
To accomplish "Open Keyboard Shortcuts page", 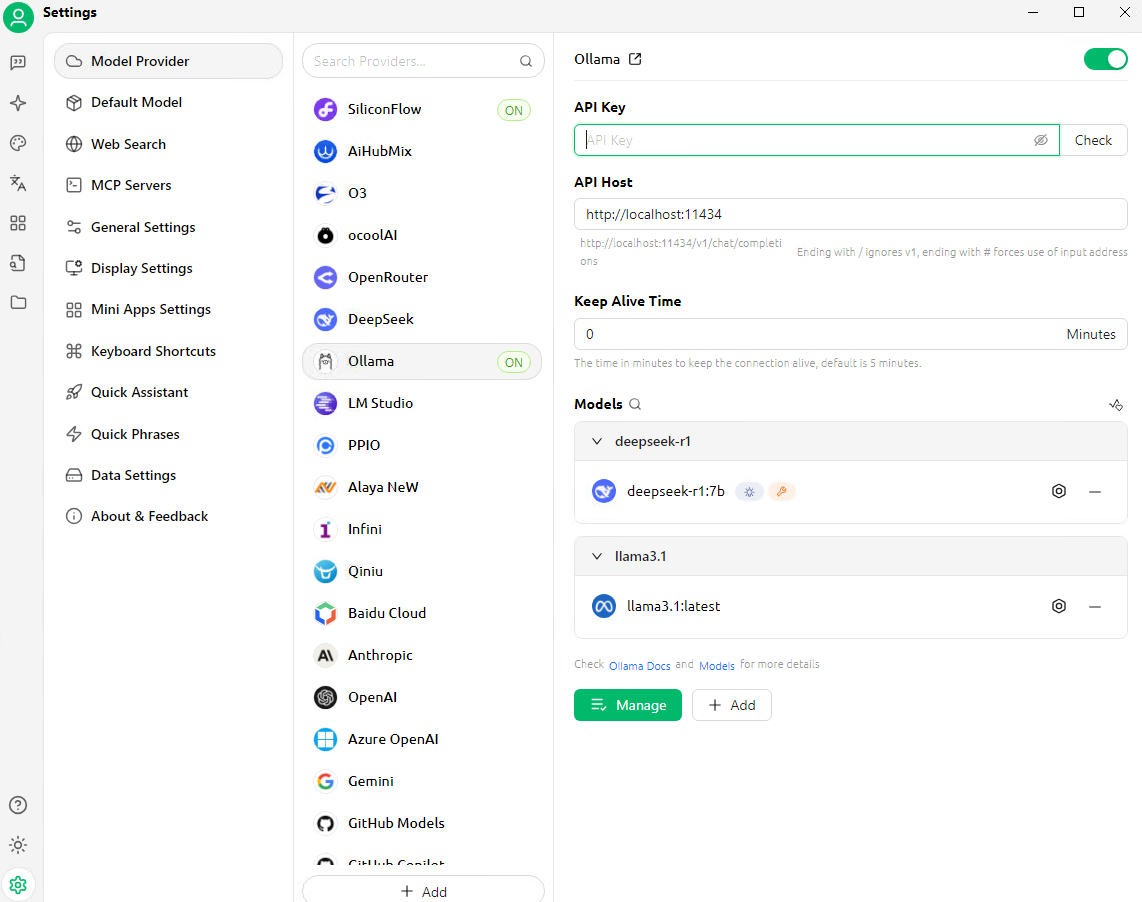I will click(x=168, y=351).
